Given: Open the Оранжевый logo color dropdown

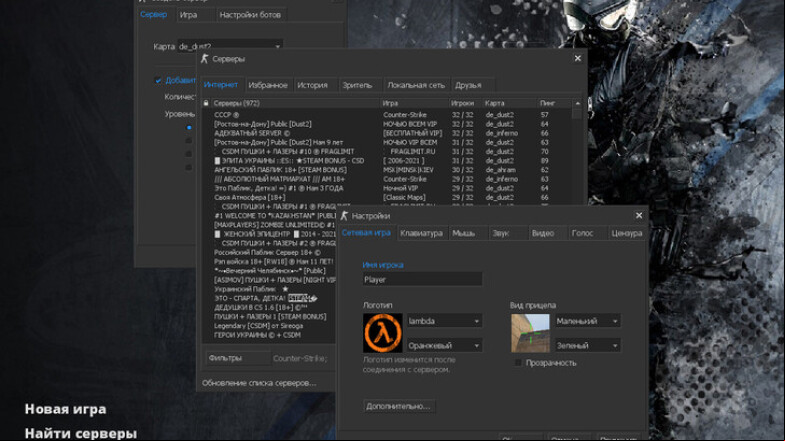Looking at the screenshot, I should [444, 345].
